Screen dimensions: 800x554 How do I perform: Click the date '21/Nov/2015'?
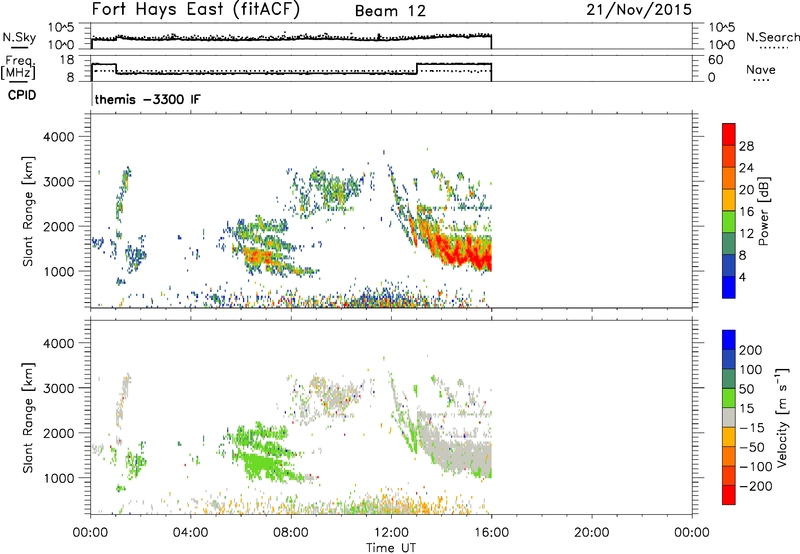pos(639,10)
